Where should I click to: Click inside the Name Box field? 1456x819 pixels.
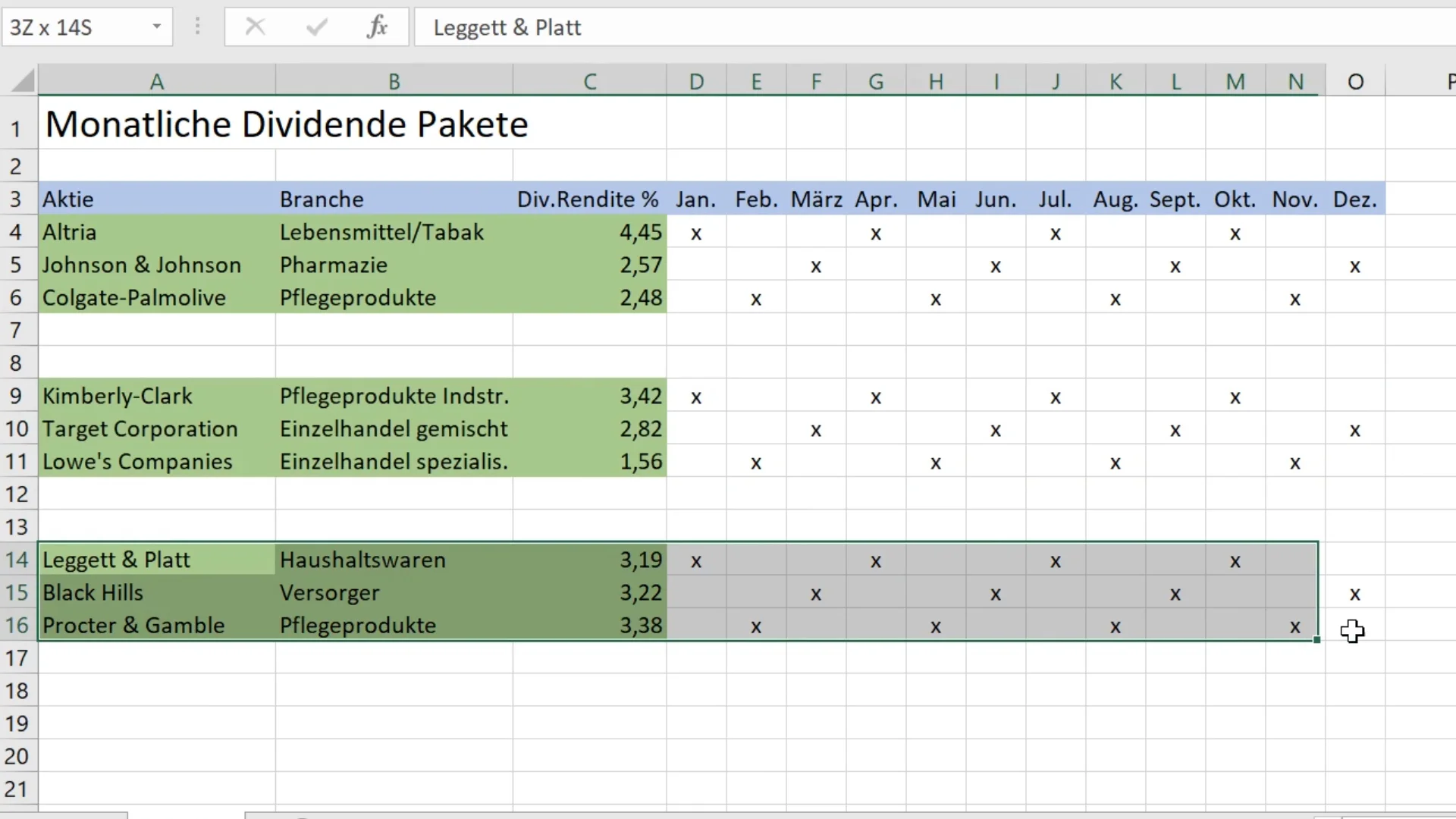76,27
